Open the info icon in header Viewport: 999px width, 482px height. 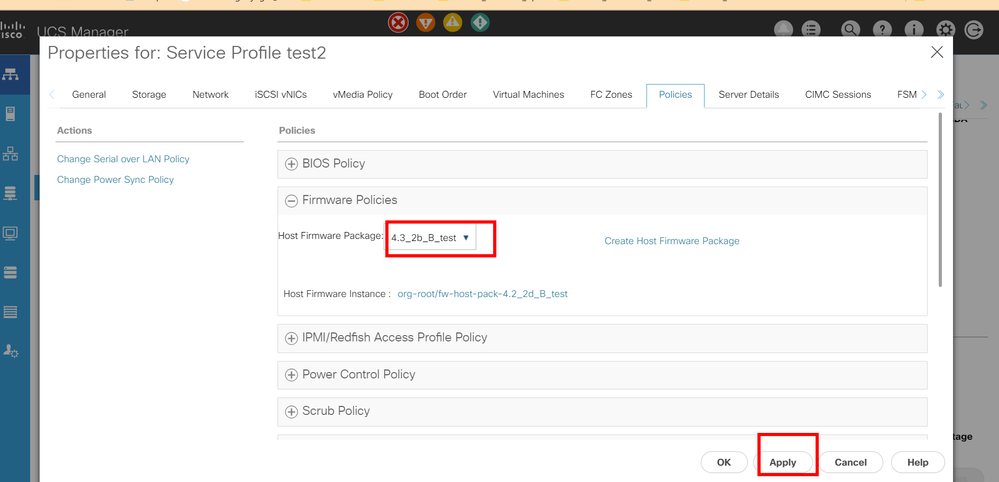[x=914, y=30]
